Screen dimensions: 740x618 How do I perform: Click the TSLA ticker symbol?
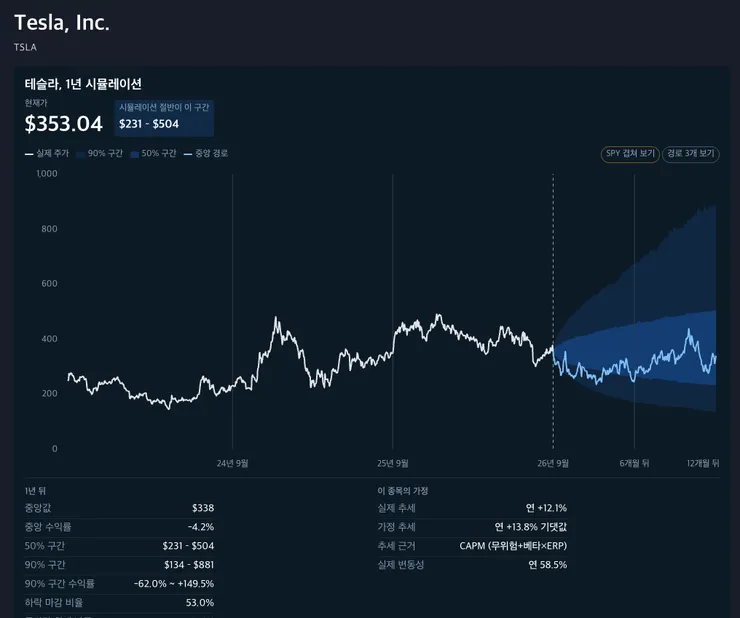tap(25, 47)
